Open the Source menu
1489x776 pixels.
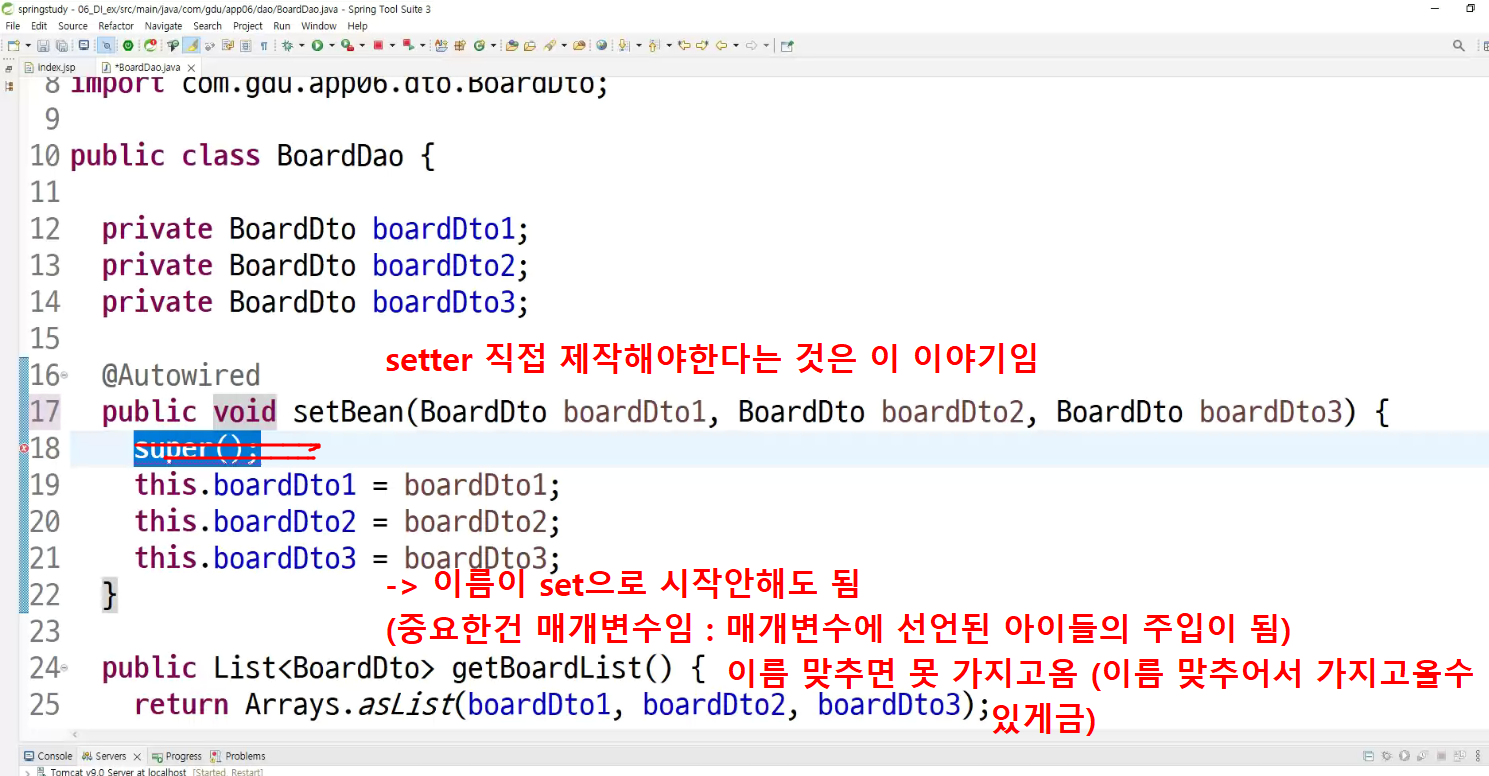(73, 26)
